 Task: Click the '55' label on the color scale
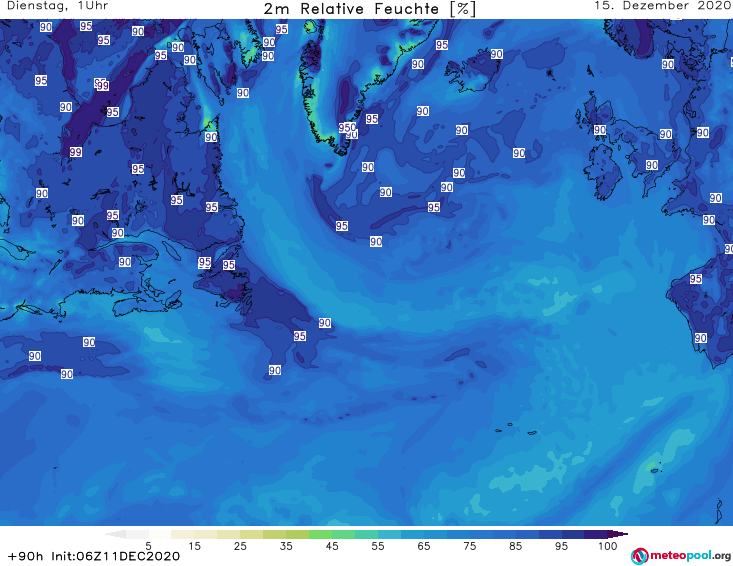point(377,546)
